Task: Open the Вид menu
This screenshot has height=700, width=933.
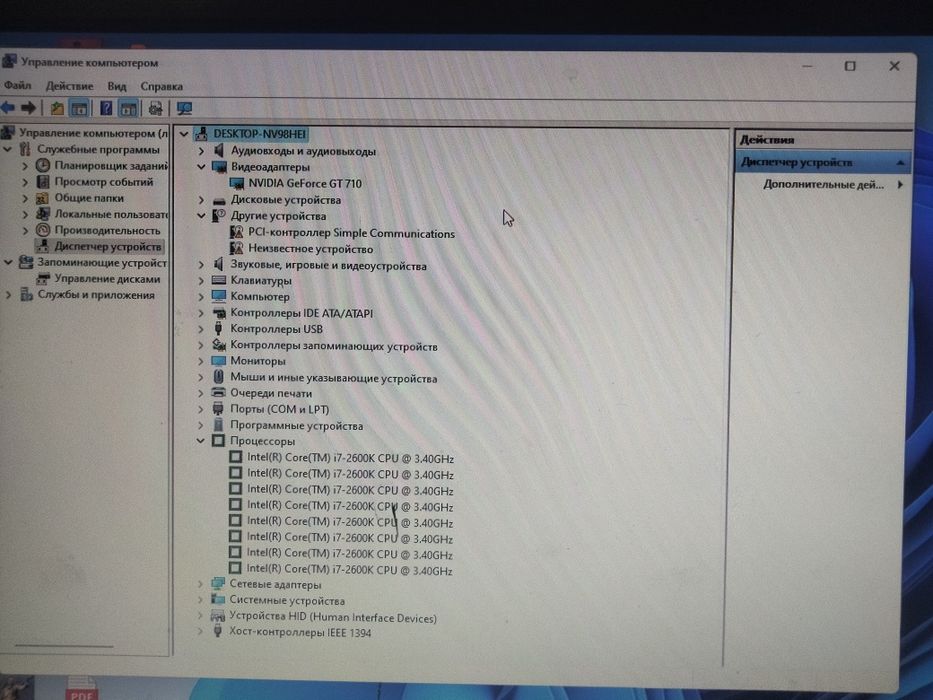Action: [x=117, y=86]
